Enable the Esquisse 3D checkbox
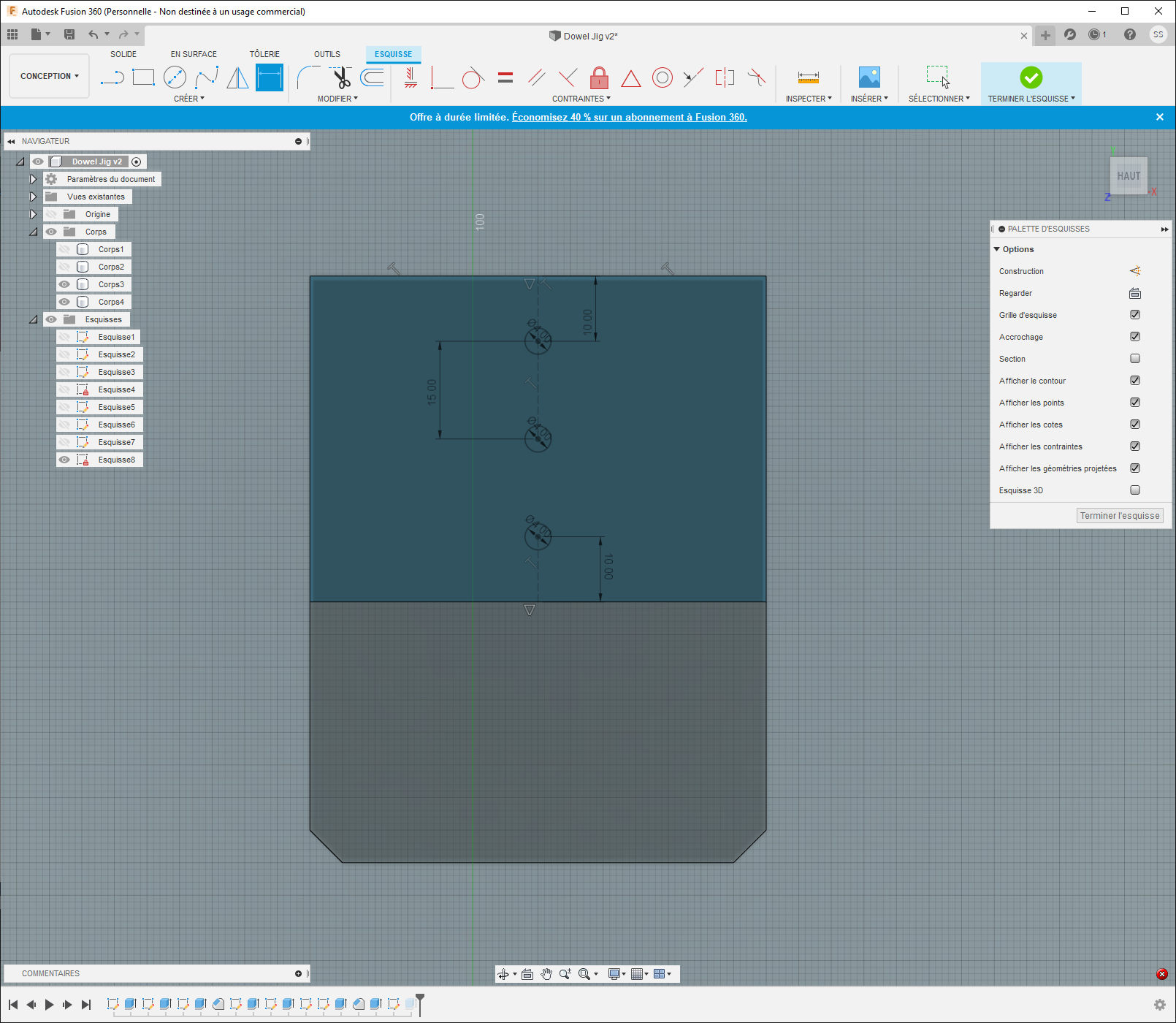1176x1023 pixels. click(x=1135, y=490)
